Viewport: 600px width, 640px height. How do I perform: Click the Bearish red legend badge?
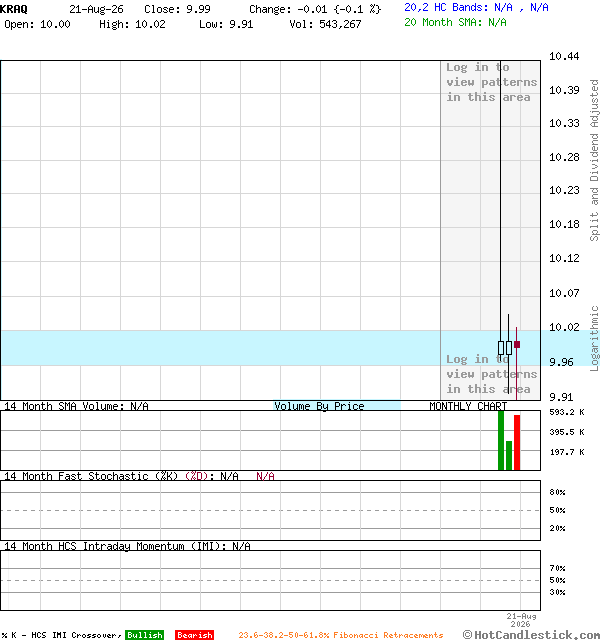pyautogui.click(x=195, y=635)
